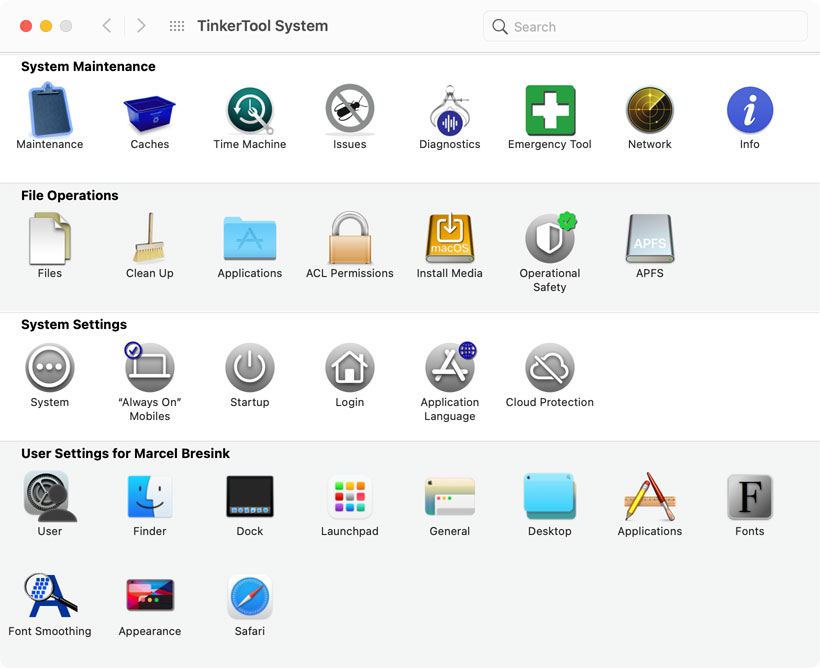The image size is (820, 668).
Task: Open the ACL Permissions pane
Action: click(349, 238)
